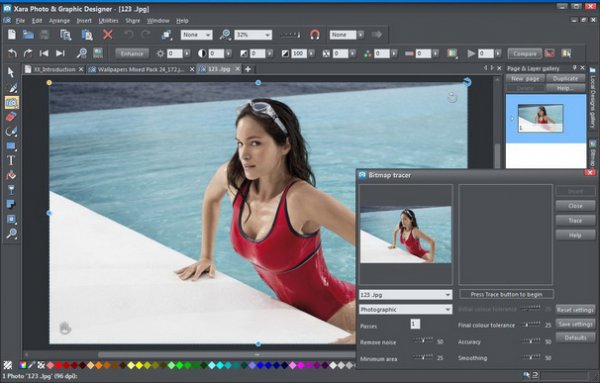Select the Rectangle shape tool
600x383 pixels.
11,146
